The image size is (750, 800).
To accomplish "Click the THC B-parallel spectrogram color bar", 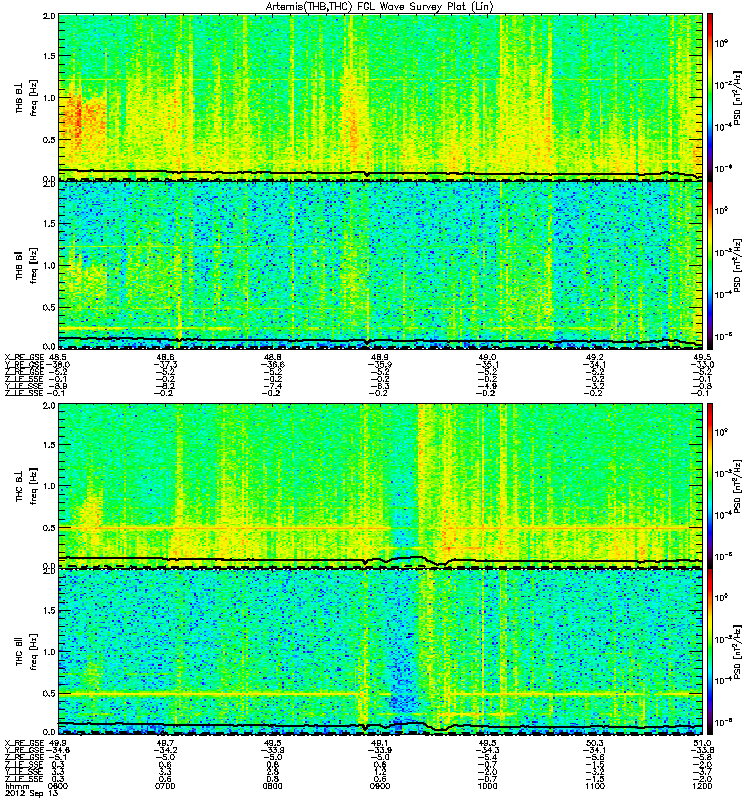I will pos(709,652).
